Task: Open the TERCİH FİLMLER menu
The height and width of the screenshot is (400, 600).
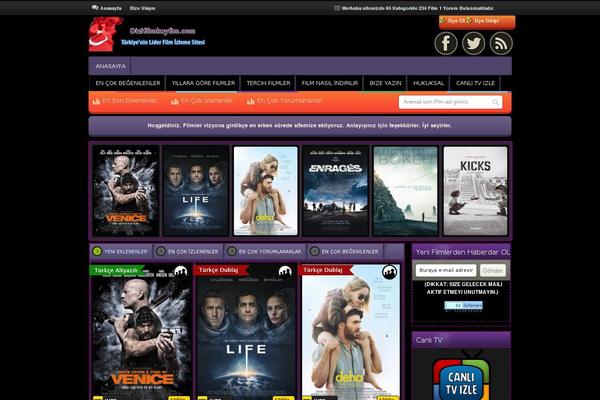Action: pyautogui.click(x=268, y=83)
